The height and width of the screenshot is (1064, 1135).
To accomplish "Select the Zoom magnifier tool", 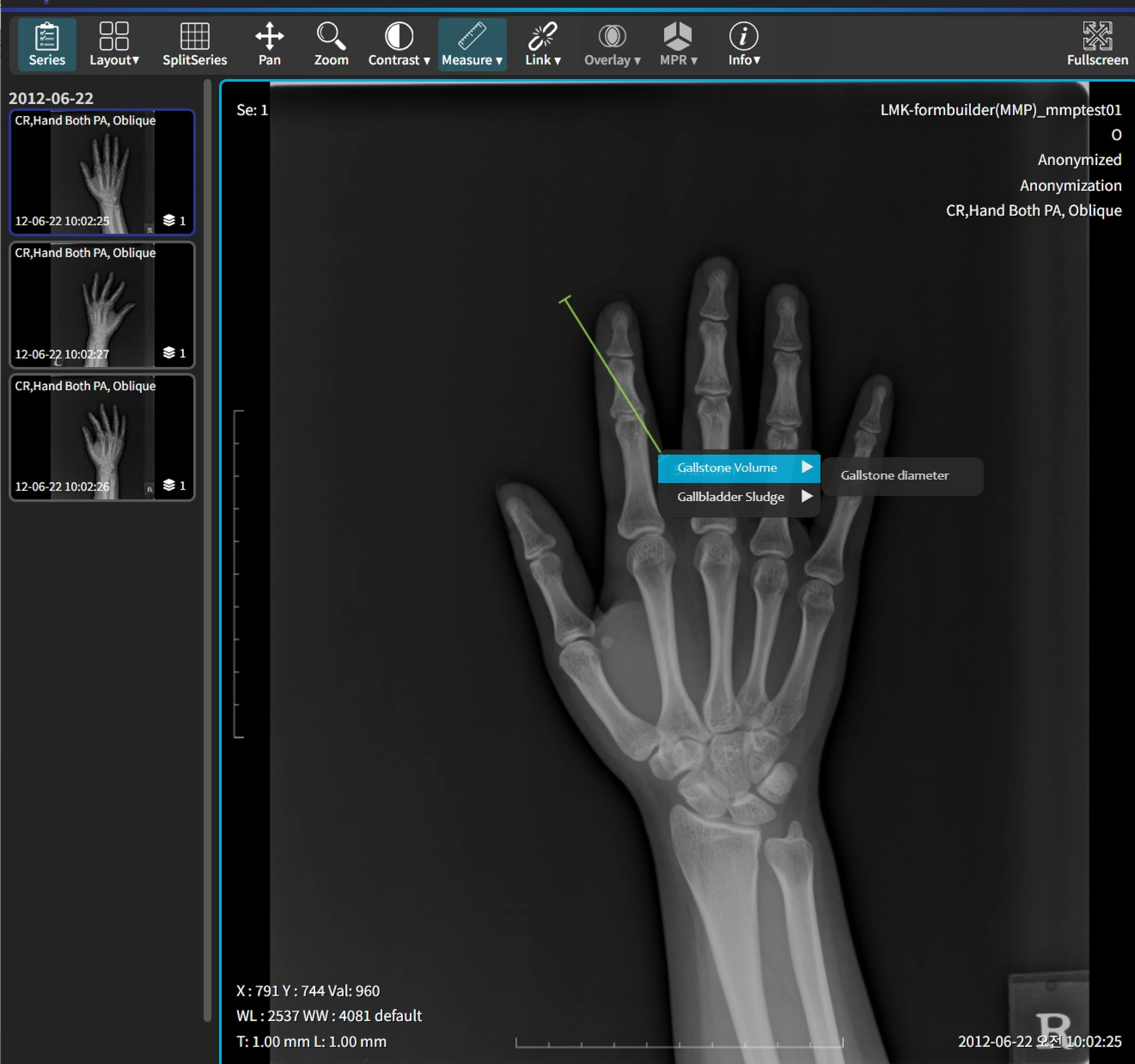I will point(331,44).
